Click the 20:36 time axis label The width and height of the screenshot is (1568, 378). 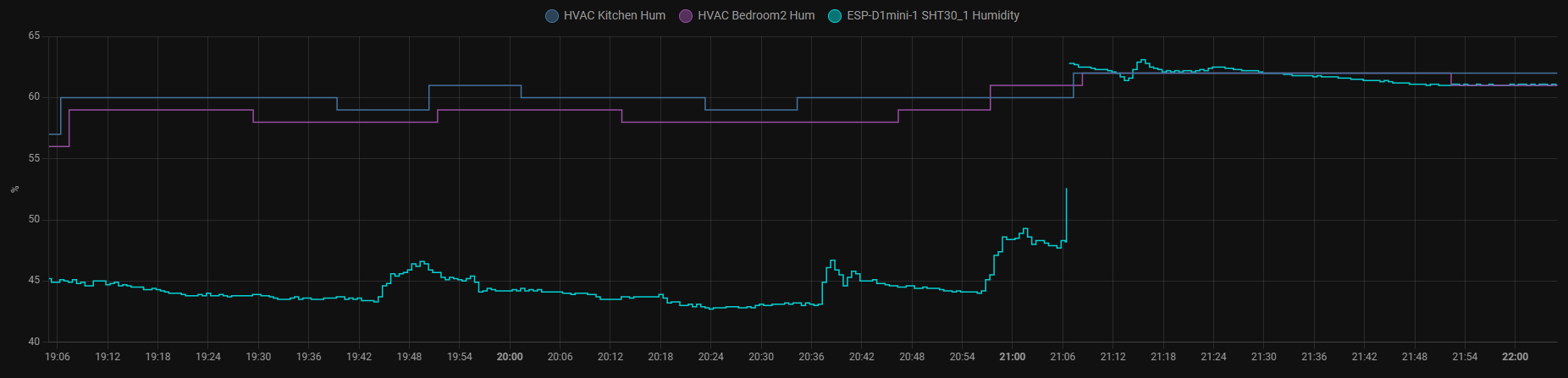(x=811, y=357)
